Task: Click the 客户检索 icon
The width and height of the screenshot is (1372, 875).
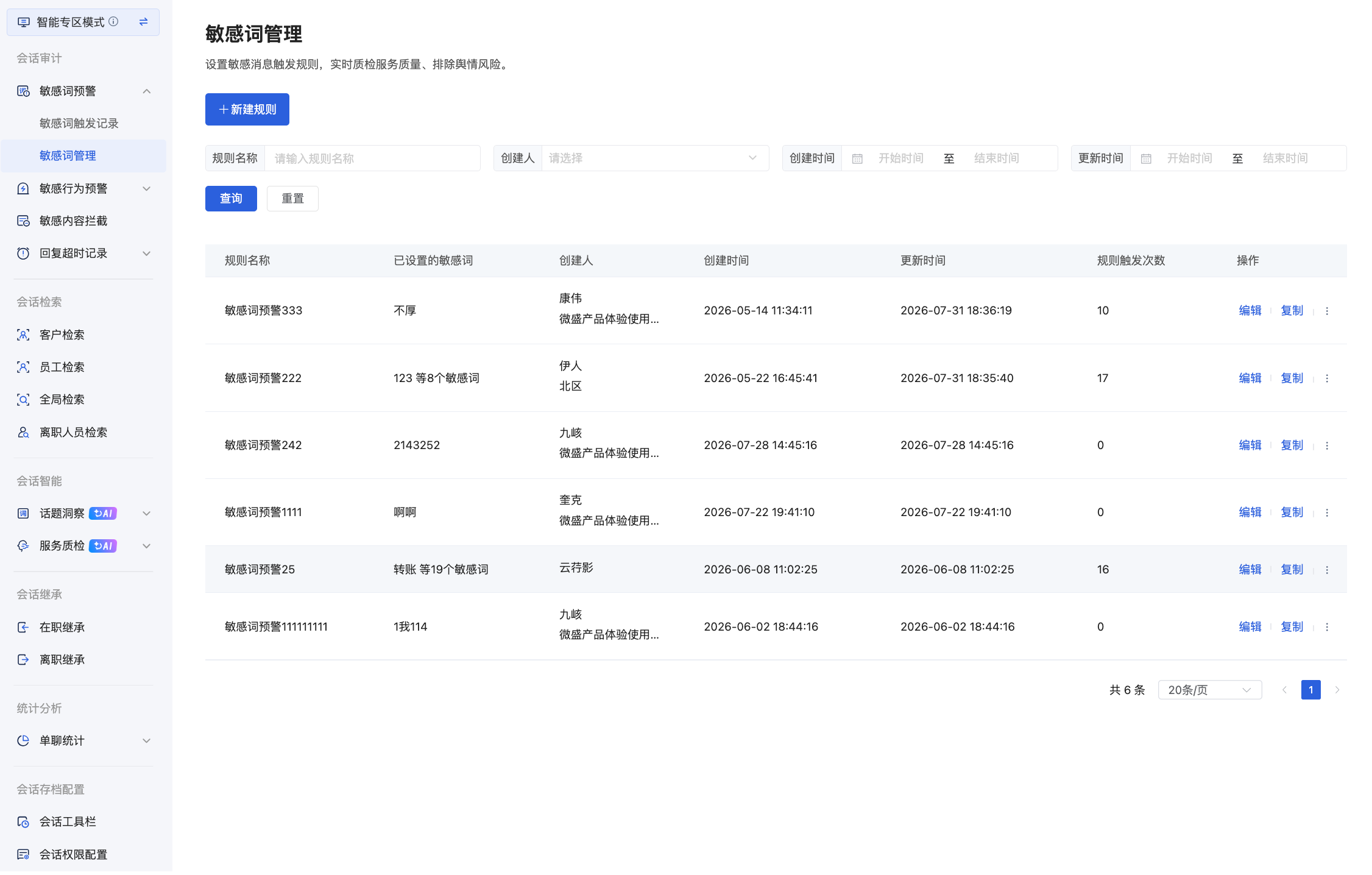Action: (23, 335)
